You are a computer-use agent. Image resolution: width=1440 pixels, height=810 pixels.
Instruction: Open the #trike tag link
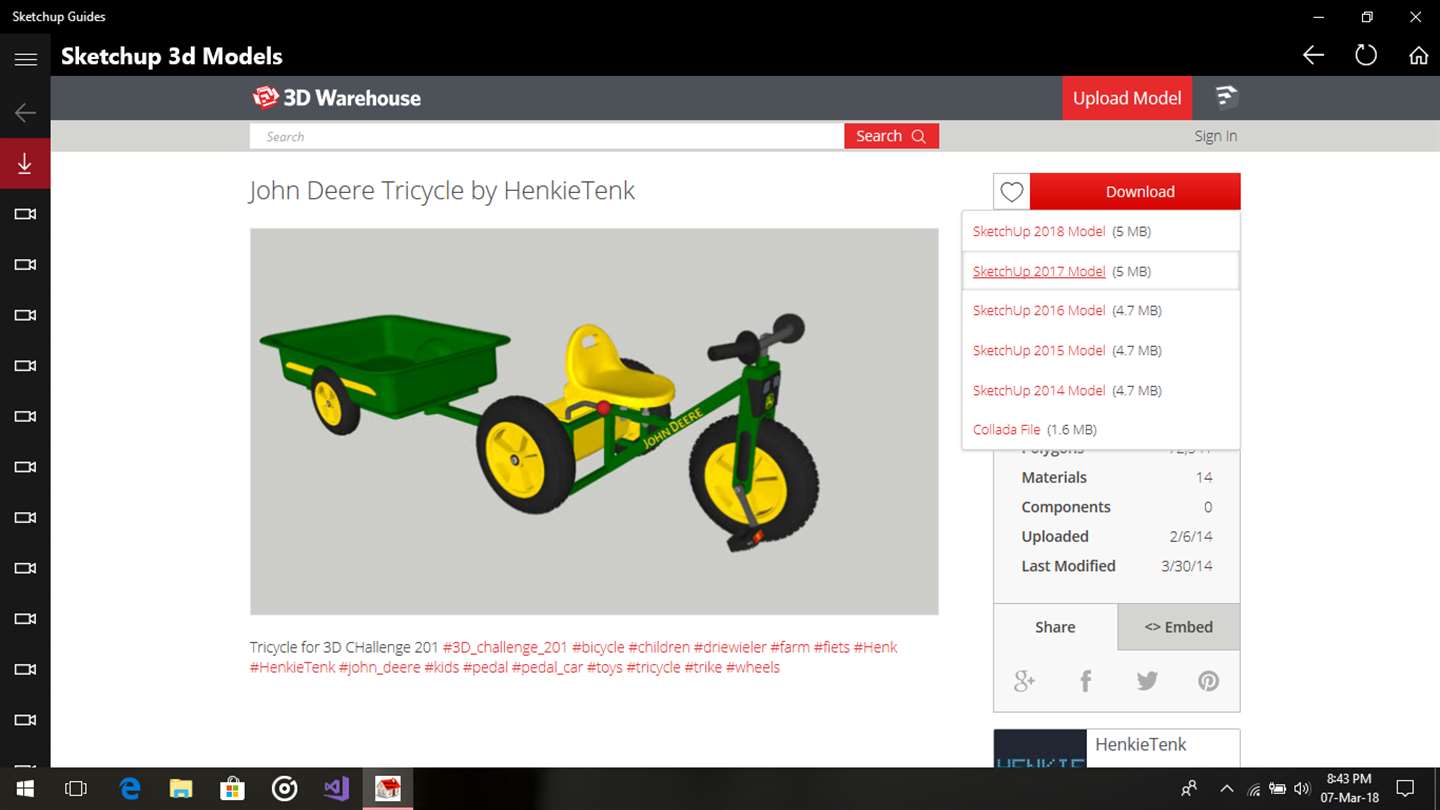pos(703,667)
